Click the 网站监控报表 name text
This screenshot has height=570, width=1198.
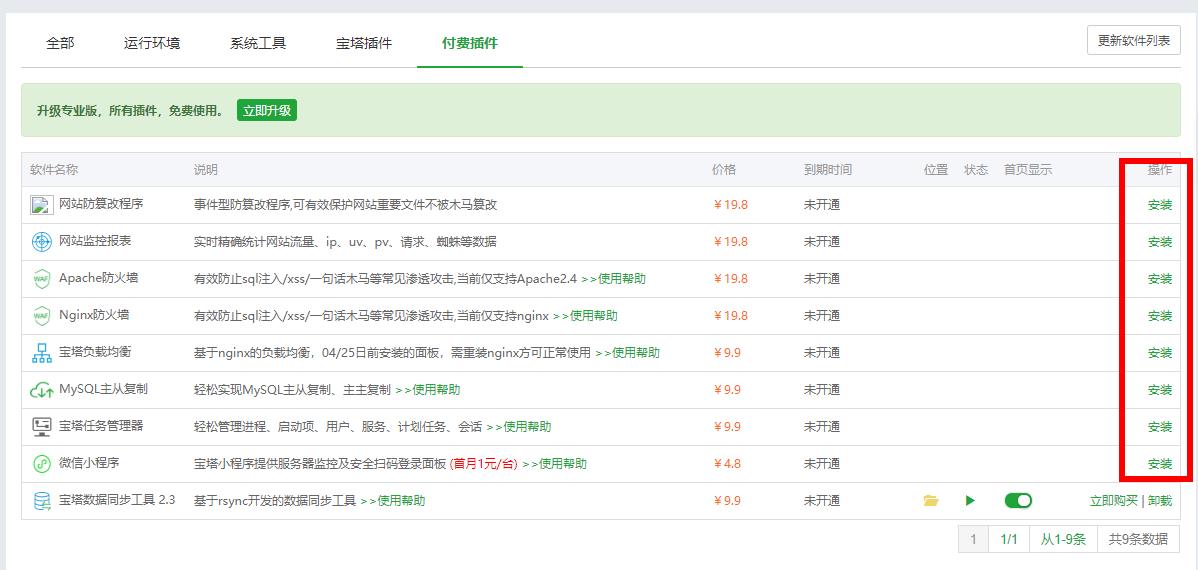pos(95,241)
